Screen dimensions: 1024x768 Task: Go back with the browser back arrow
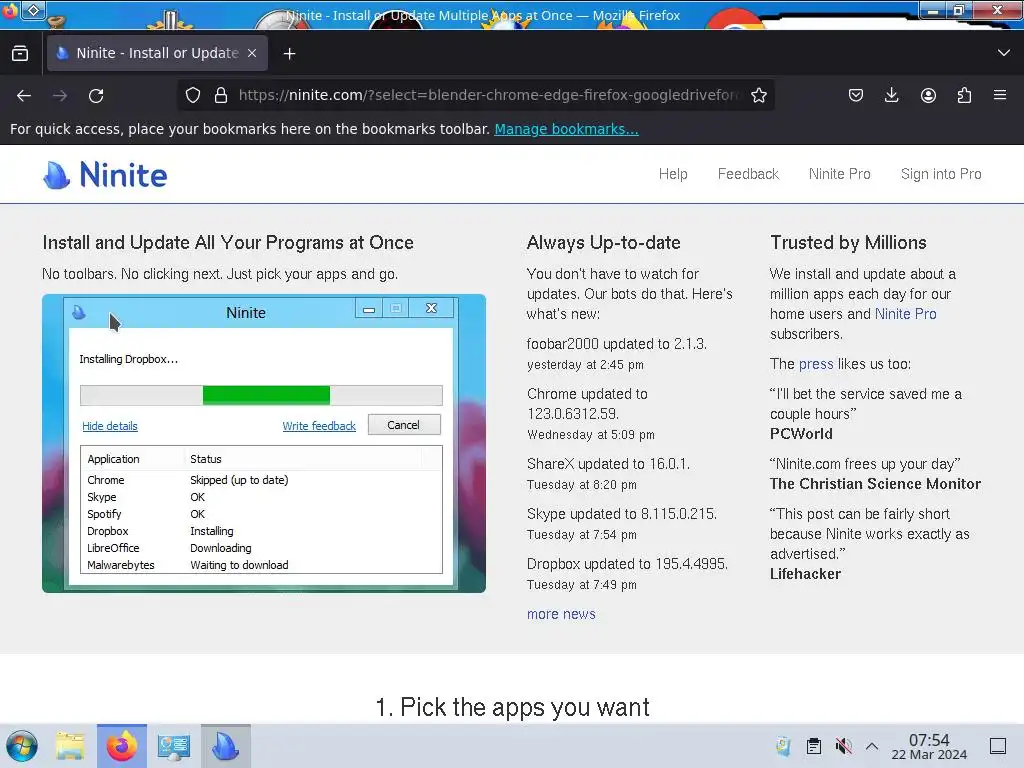[x=24, y=96]
